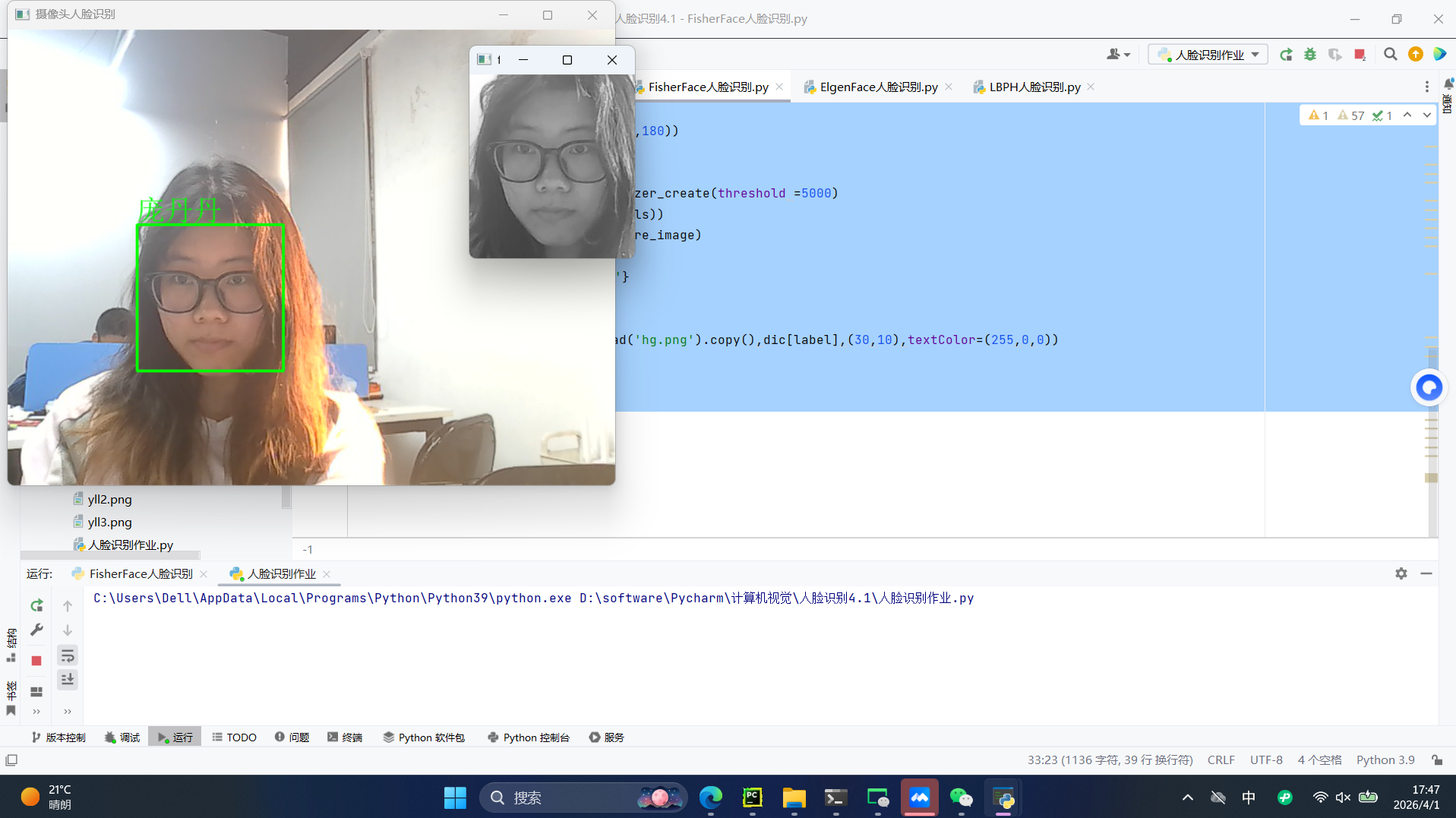Open the 服务 tool window

pyautogui.click(x=607, y=737)
